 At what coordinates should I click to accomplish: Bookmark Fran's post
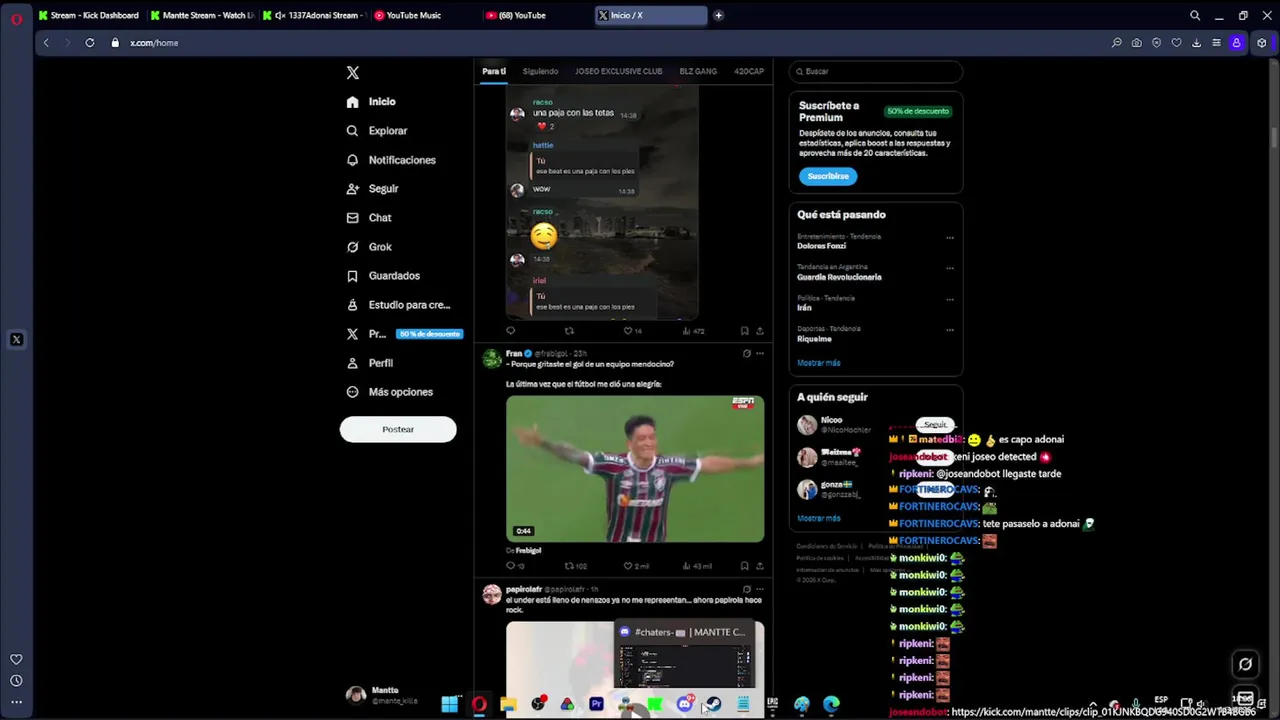(744, 566)
